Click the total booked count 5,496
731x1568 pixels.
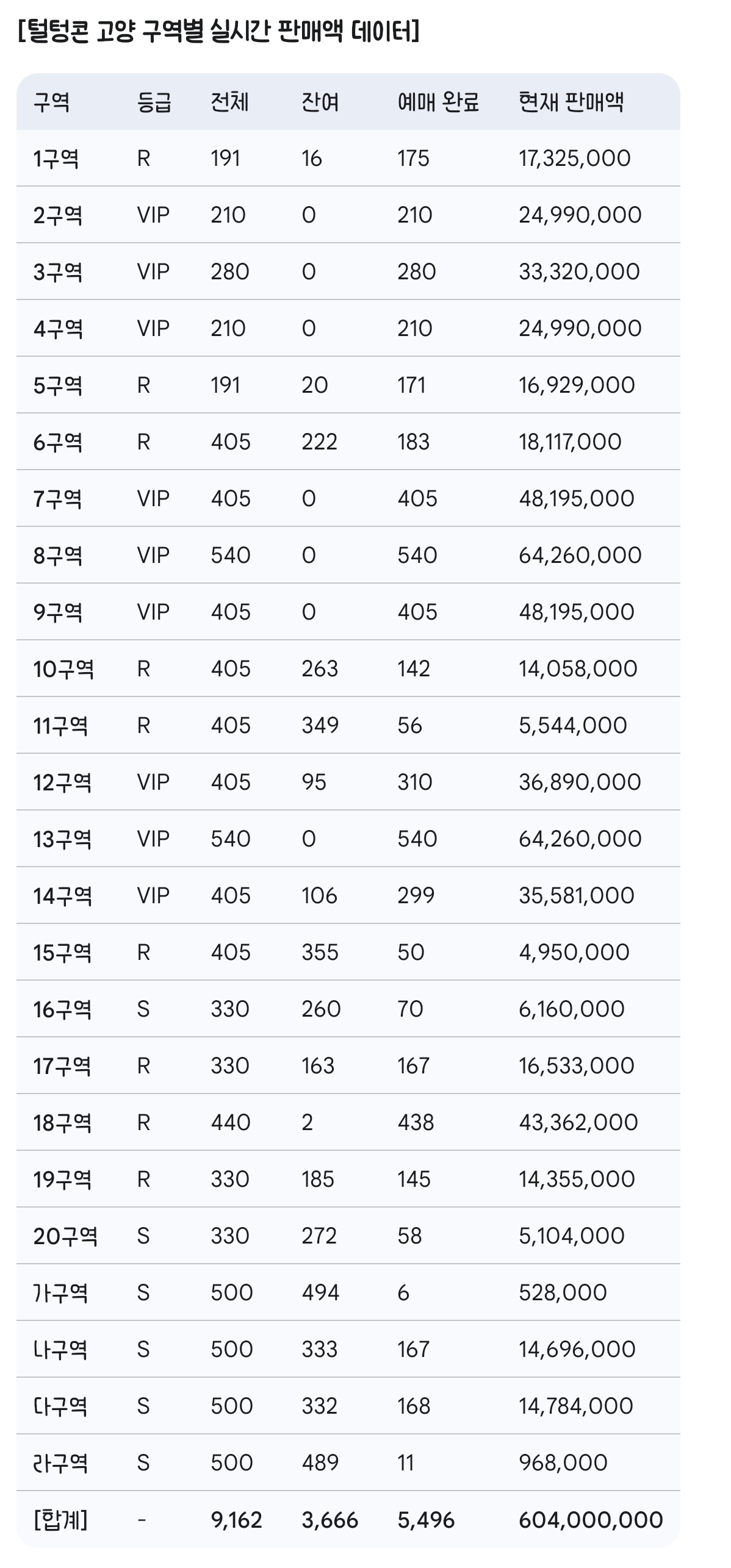[x=426, y=1520]
